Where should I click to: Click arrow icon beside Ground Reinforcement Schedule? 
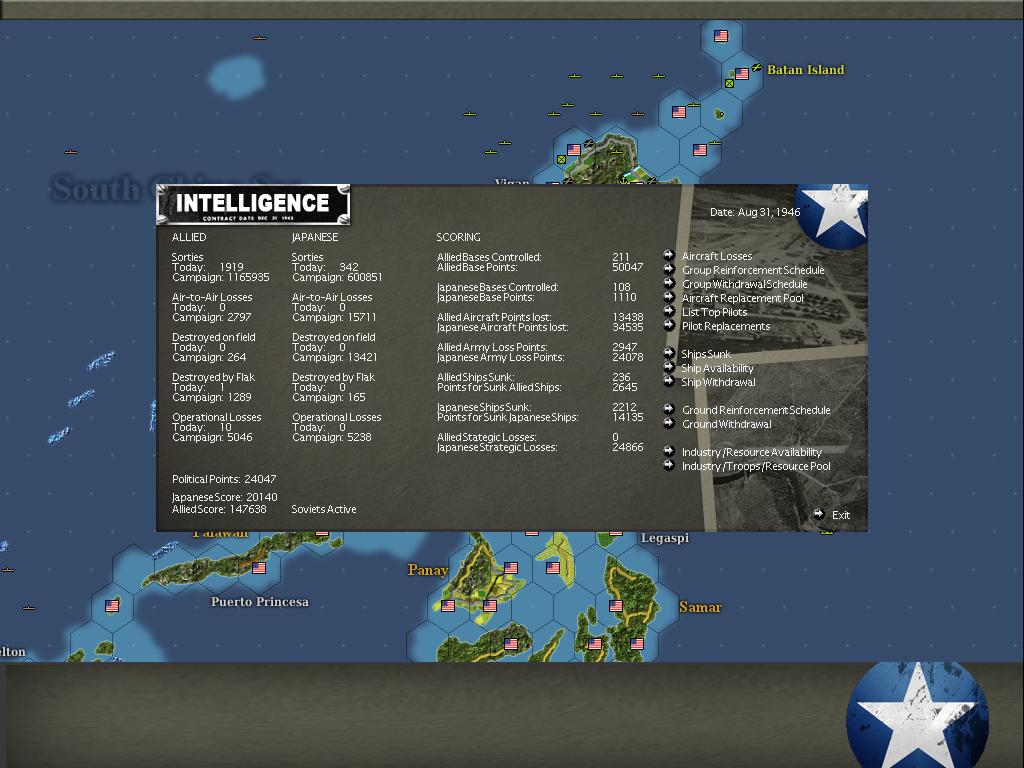pos(669,409)
